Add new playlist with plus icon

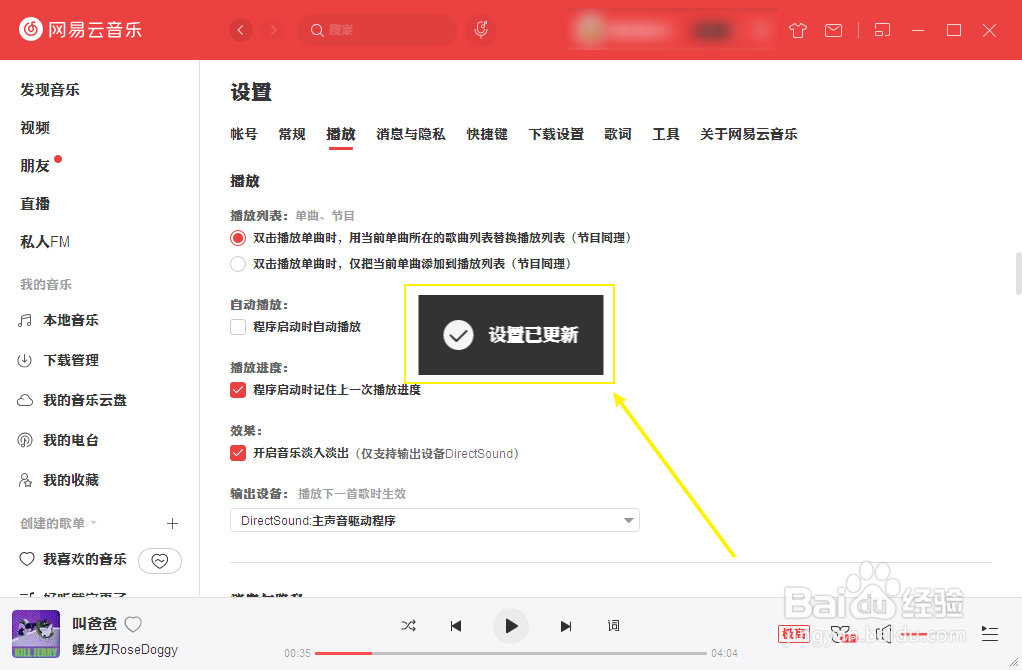click(172, 523)
